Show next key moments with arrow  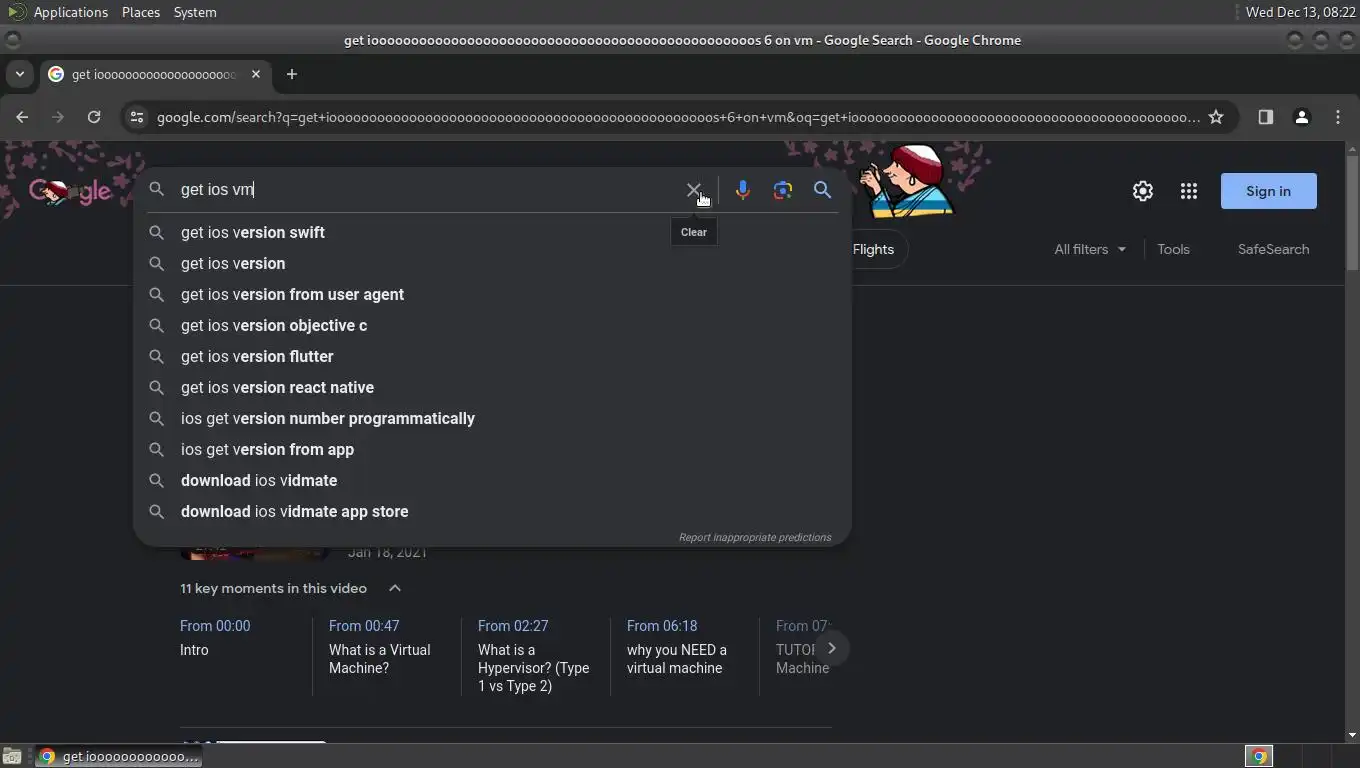(x=831, y=648)
